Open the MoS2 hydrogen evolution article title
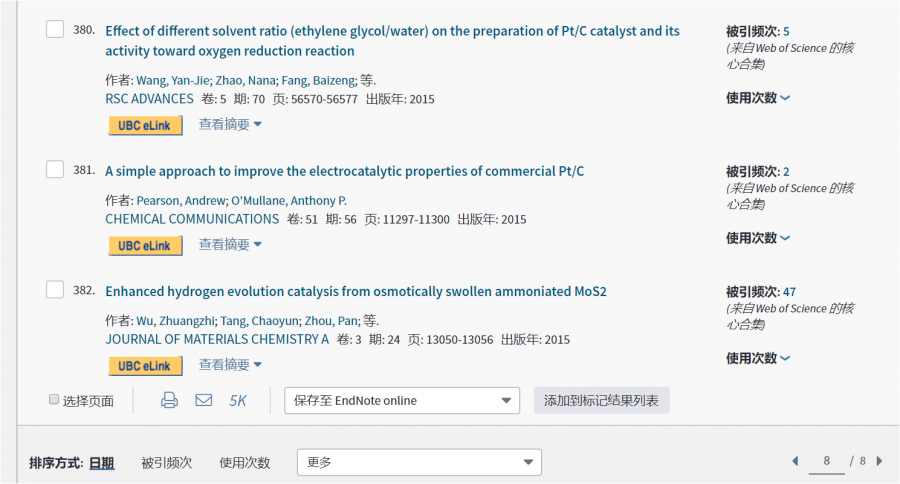Screen dimensions: 900x484 355,291
